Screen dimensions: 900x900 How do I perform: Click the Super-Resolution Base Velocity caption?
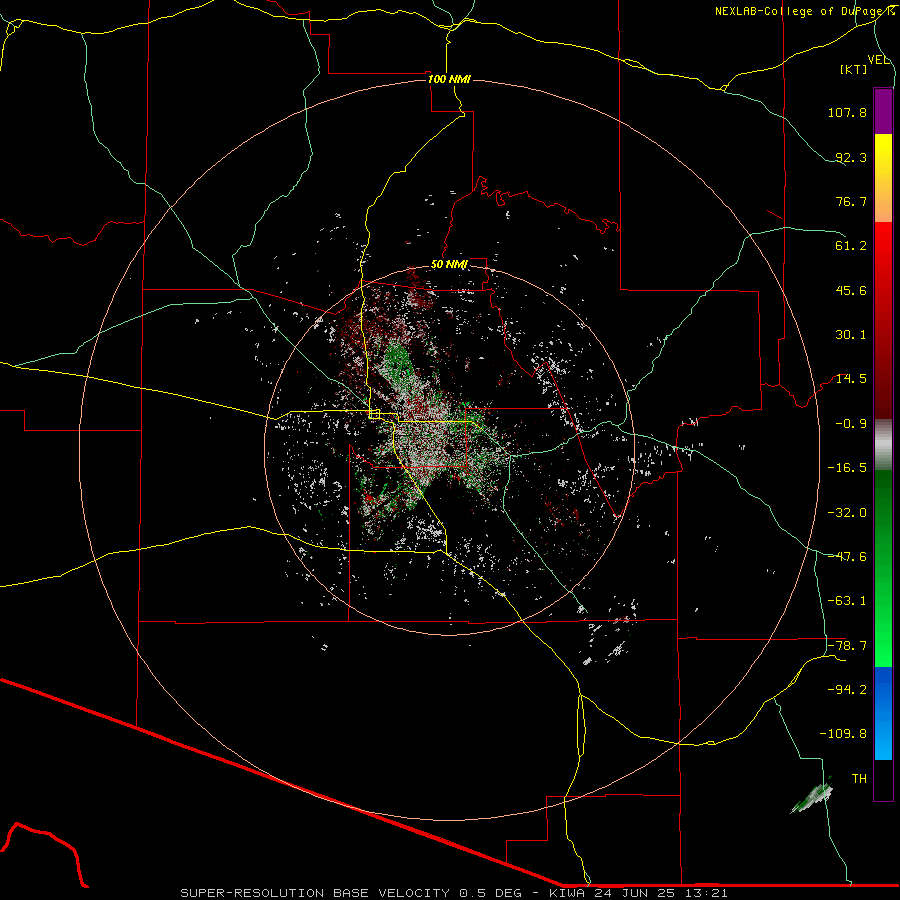click(x=454, y=893)
